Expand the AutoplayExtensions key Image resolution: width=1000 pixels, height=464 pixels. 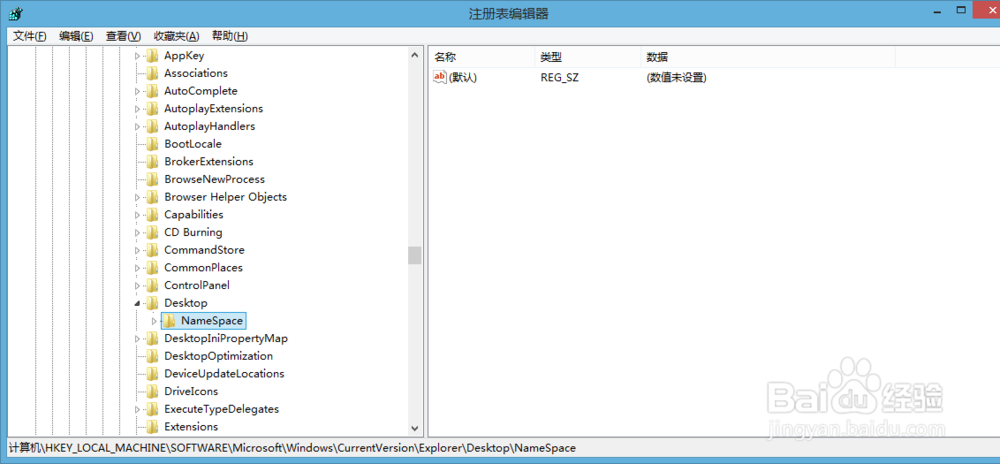click(x=136, y=109)
